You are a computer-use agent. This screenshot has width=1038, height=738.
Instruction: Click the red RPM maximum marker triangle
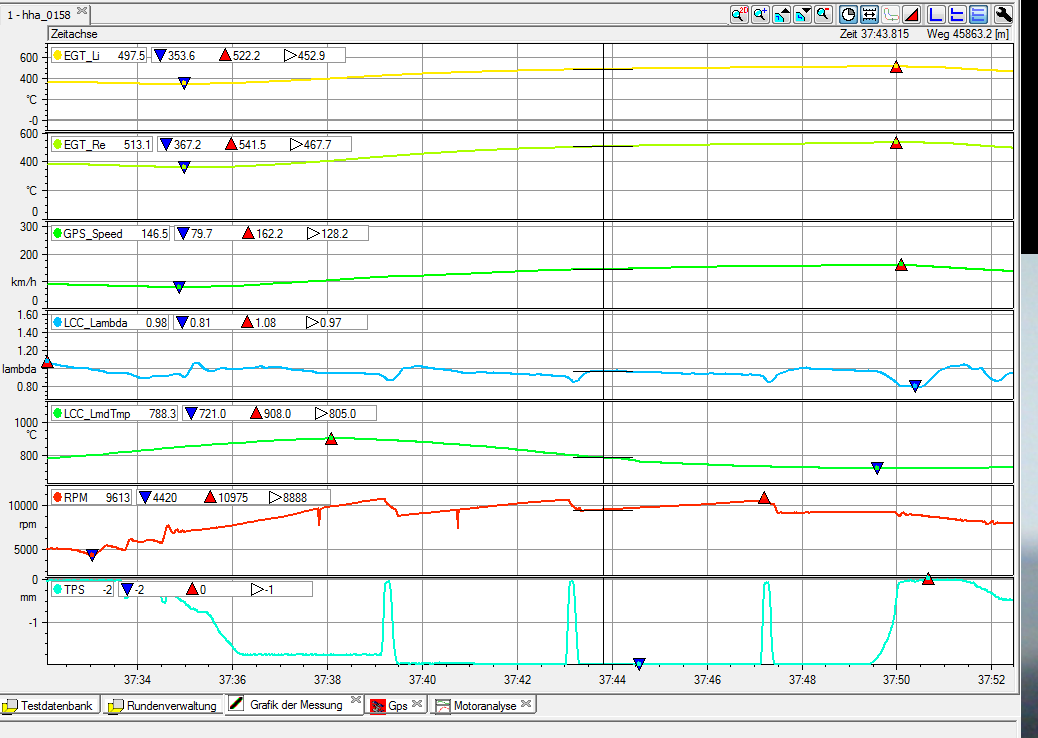point(764,498)
